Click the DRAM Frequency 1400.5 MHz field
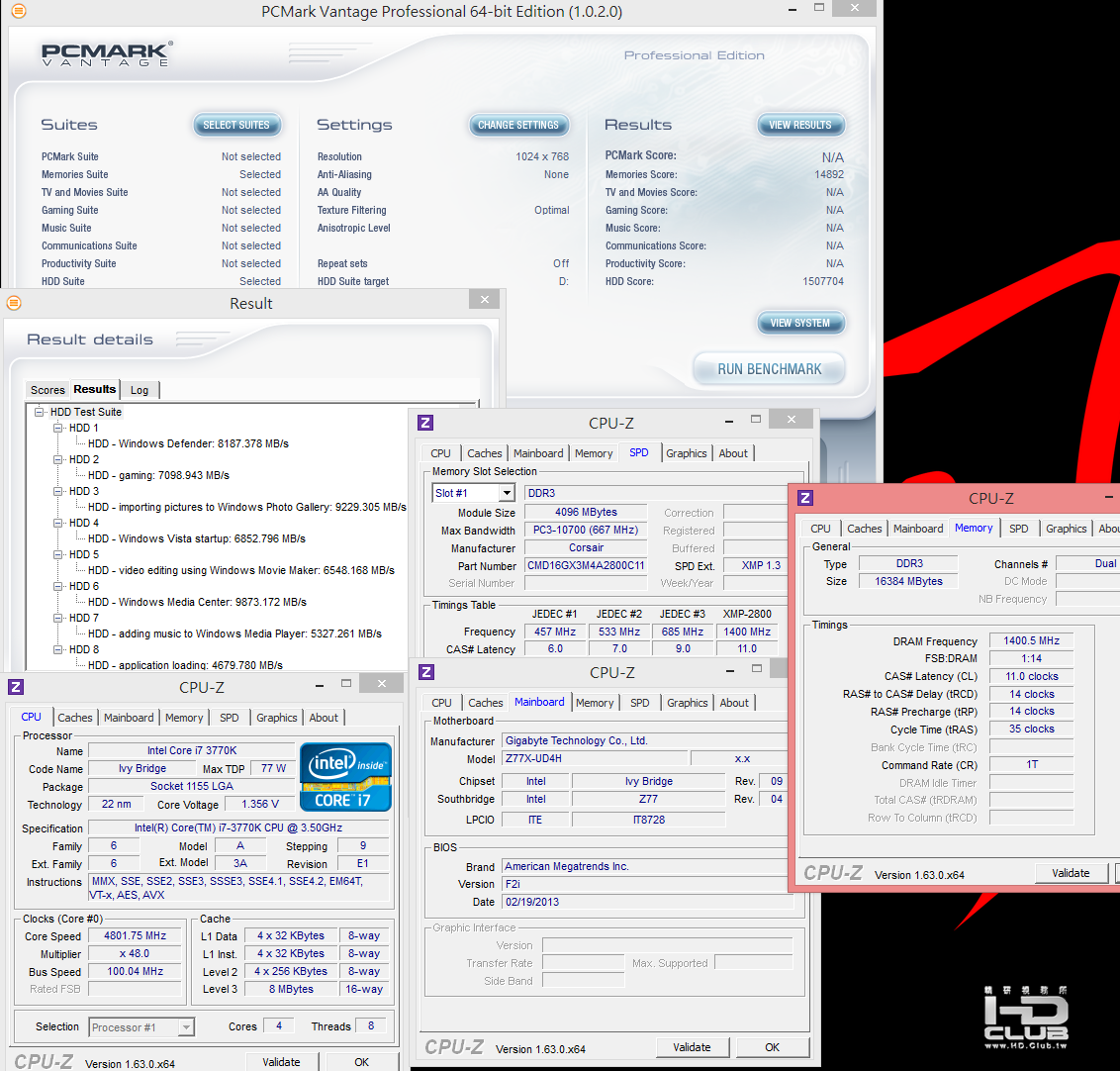The height and width of the screenshot is (1071, 1120). [1031, 640]
